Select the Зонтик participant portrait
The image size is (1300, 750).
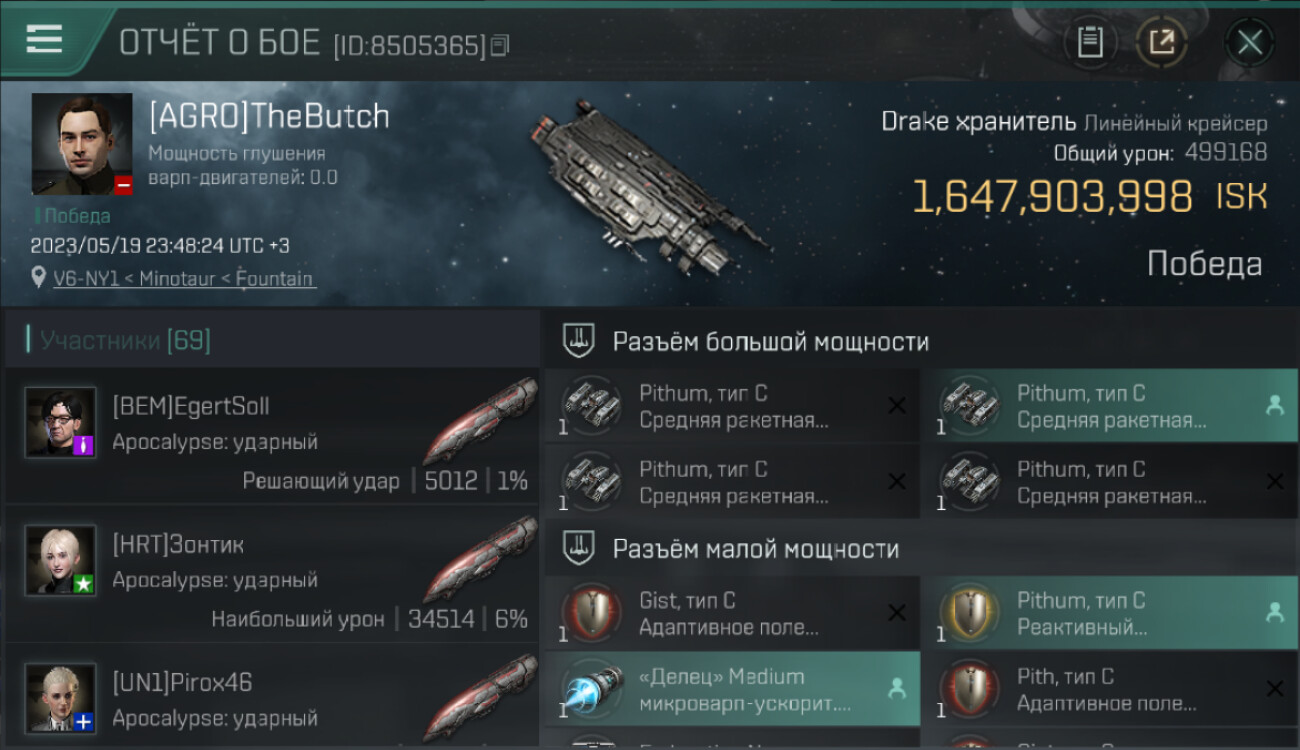point(61,560)
